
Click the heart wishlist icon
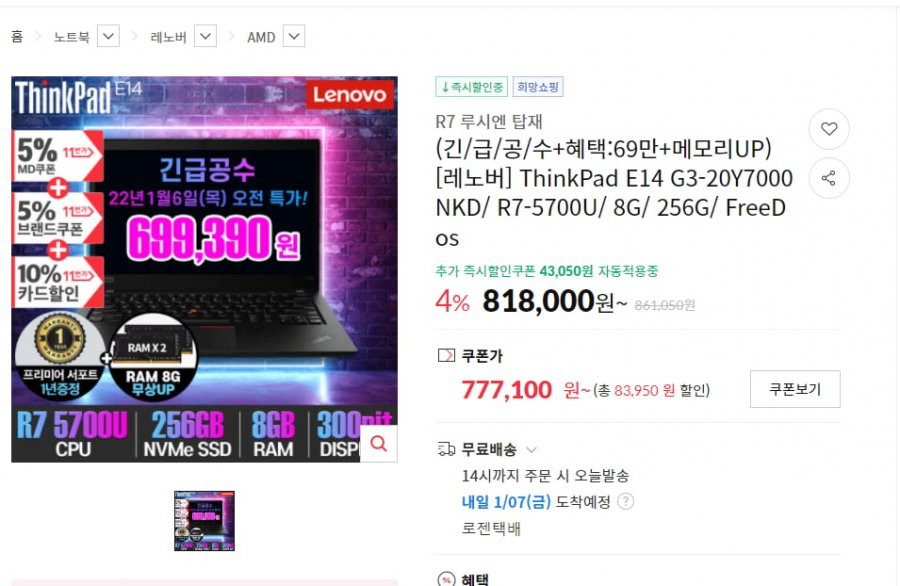[829, 129]
